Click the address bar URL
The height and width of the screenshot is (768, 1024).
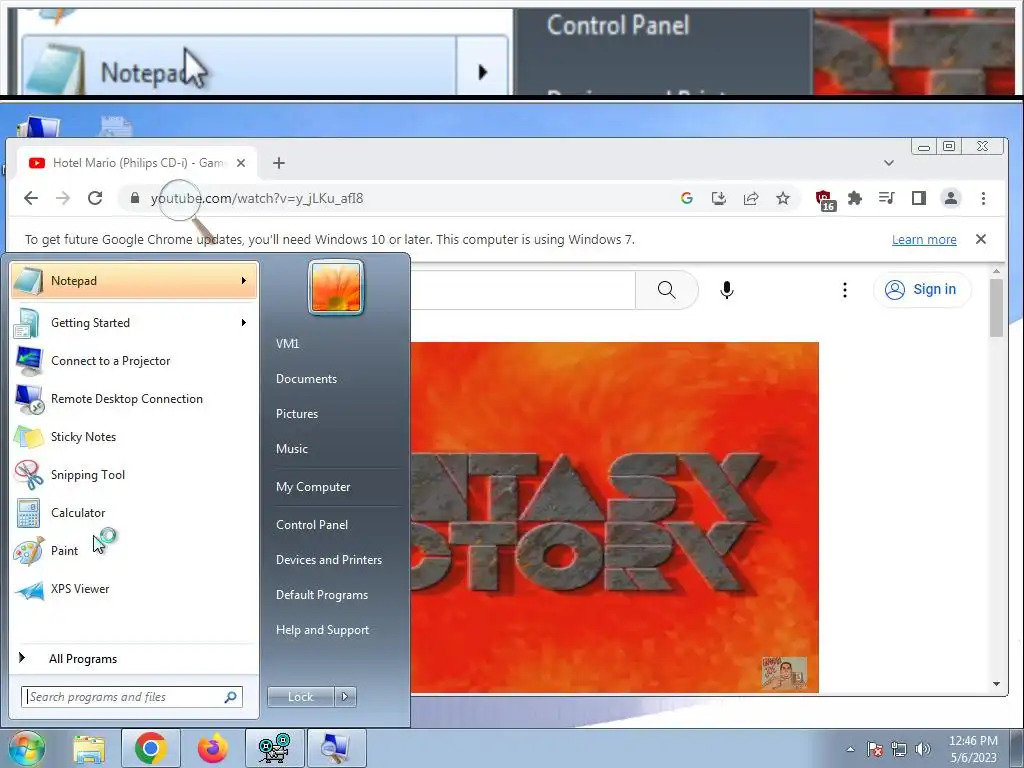[257, 199]
